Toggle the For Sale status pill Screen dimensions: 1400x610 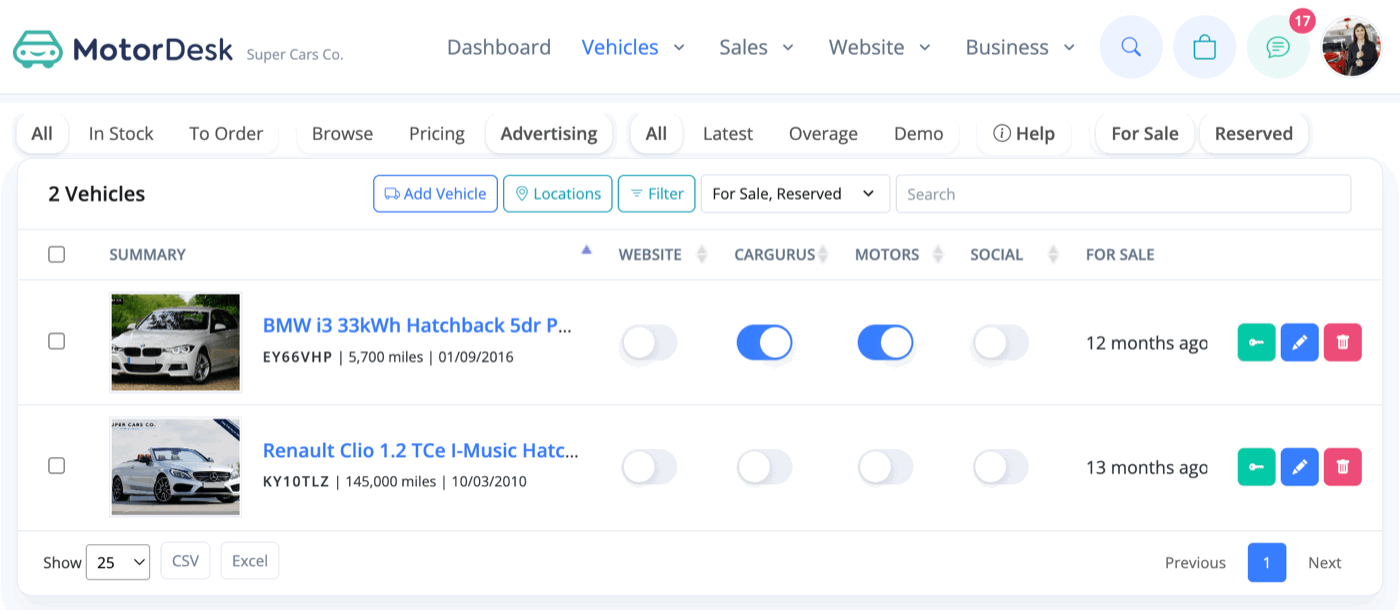pos(1145,134)
